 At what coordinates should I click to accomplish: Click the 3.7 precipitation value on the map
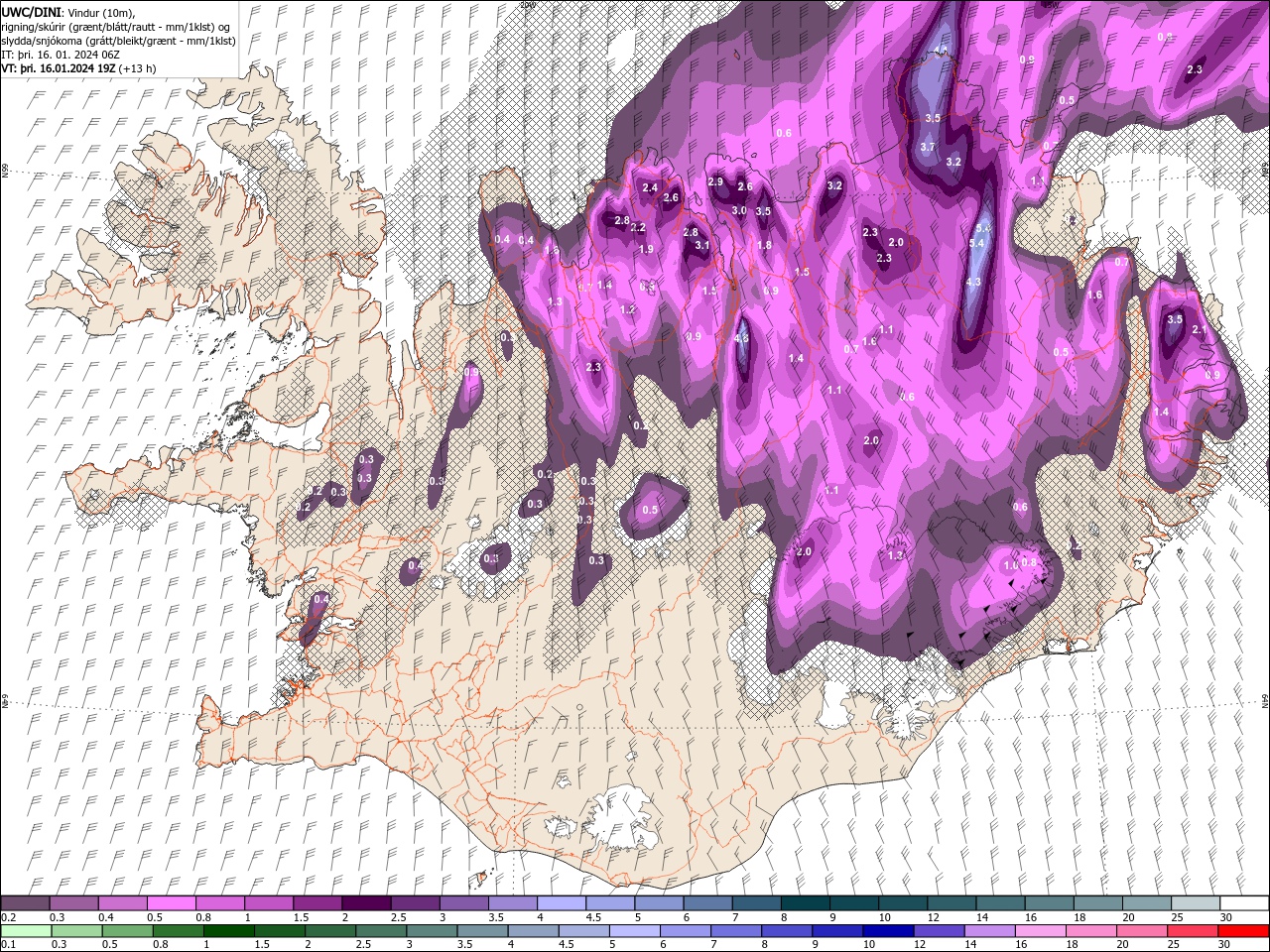point(928,147)
